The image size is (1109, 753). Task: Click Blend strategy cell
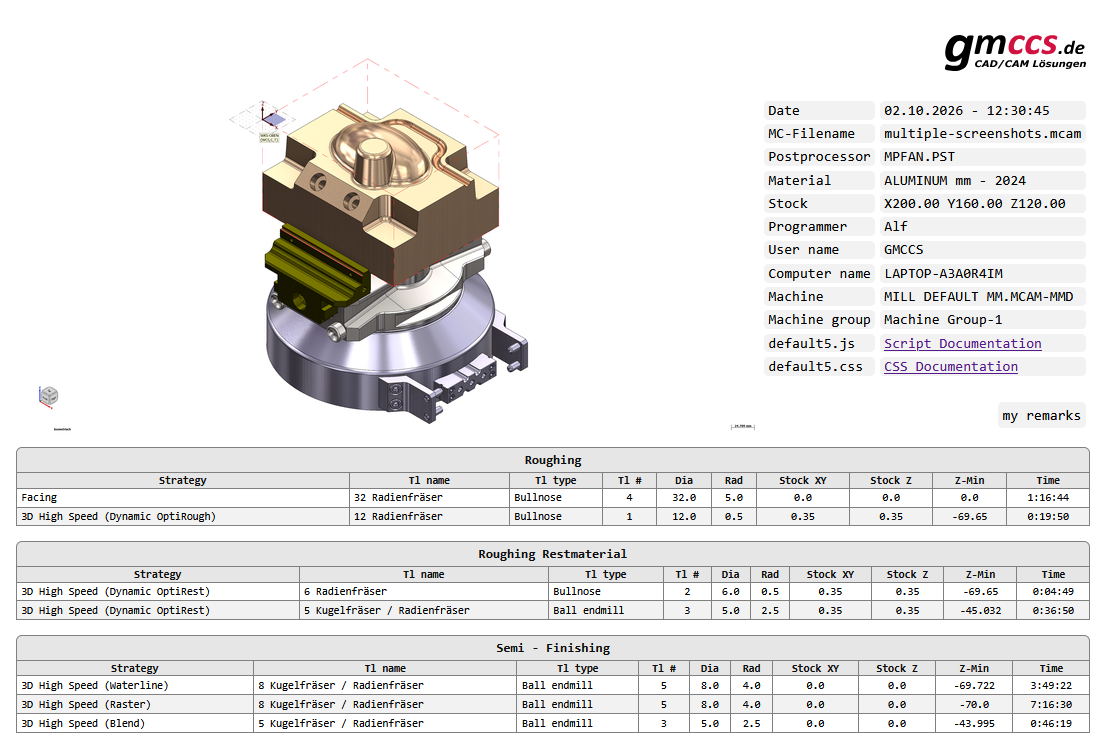(x=135, y=724)
